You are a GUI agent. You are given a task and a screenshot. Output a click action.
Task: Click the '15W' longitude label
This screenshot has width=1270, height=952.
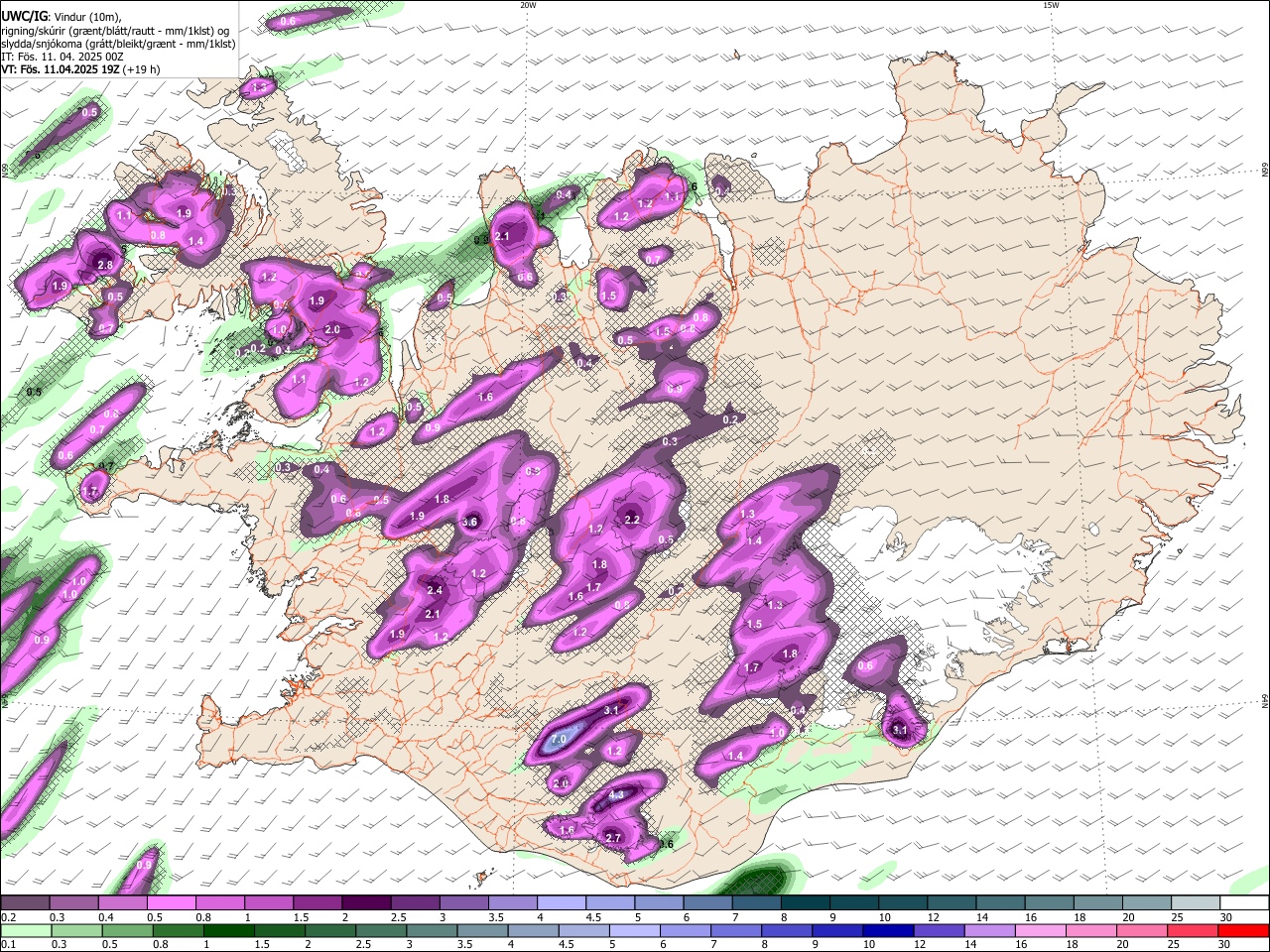point(1051,4)
